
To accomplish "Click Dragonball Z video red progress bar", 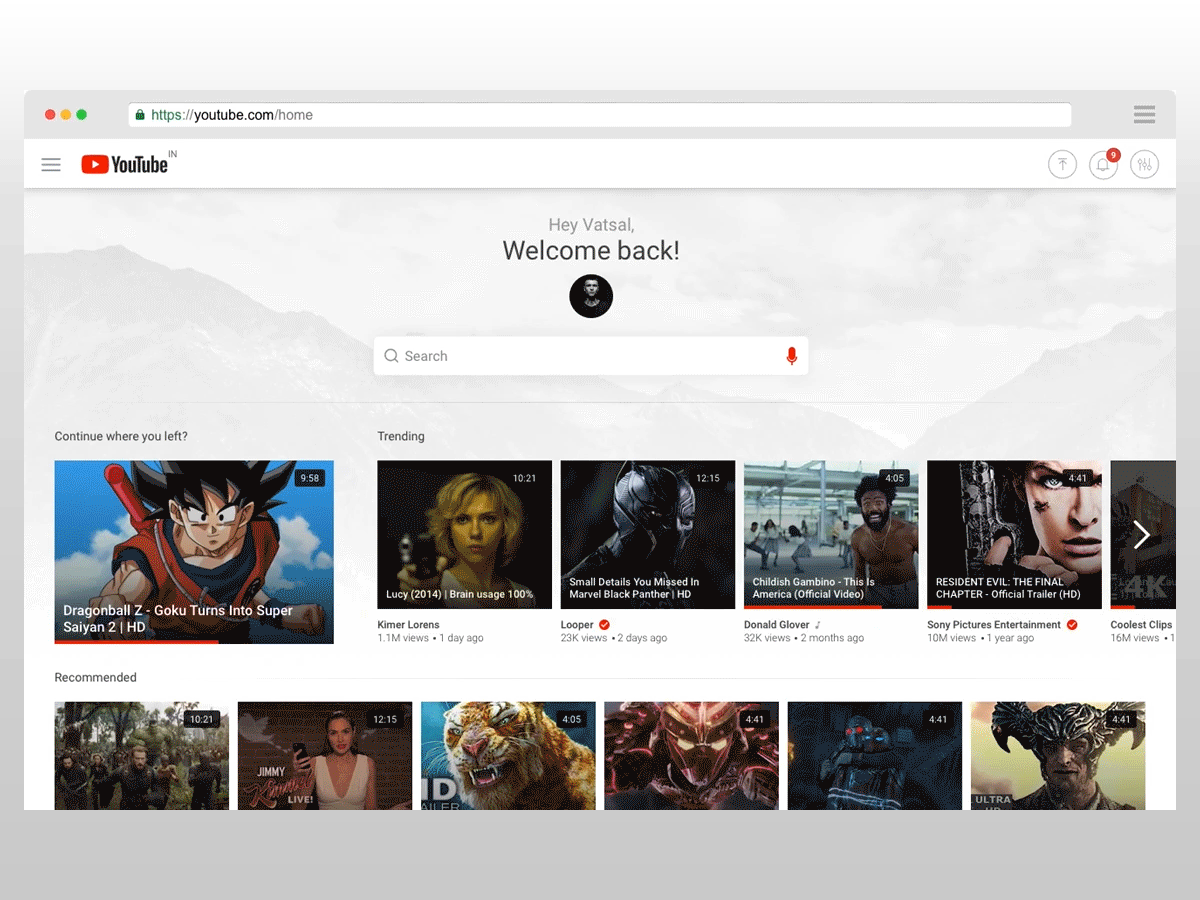I will [136, 642].
